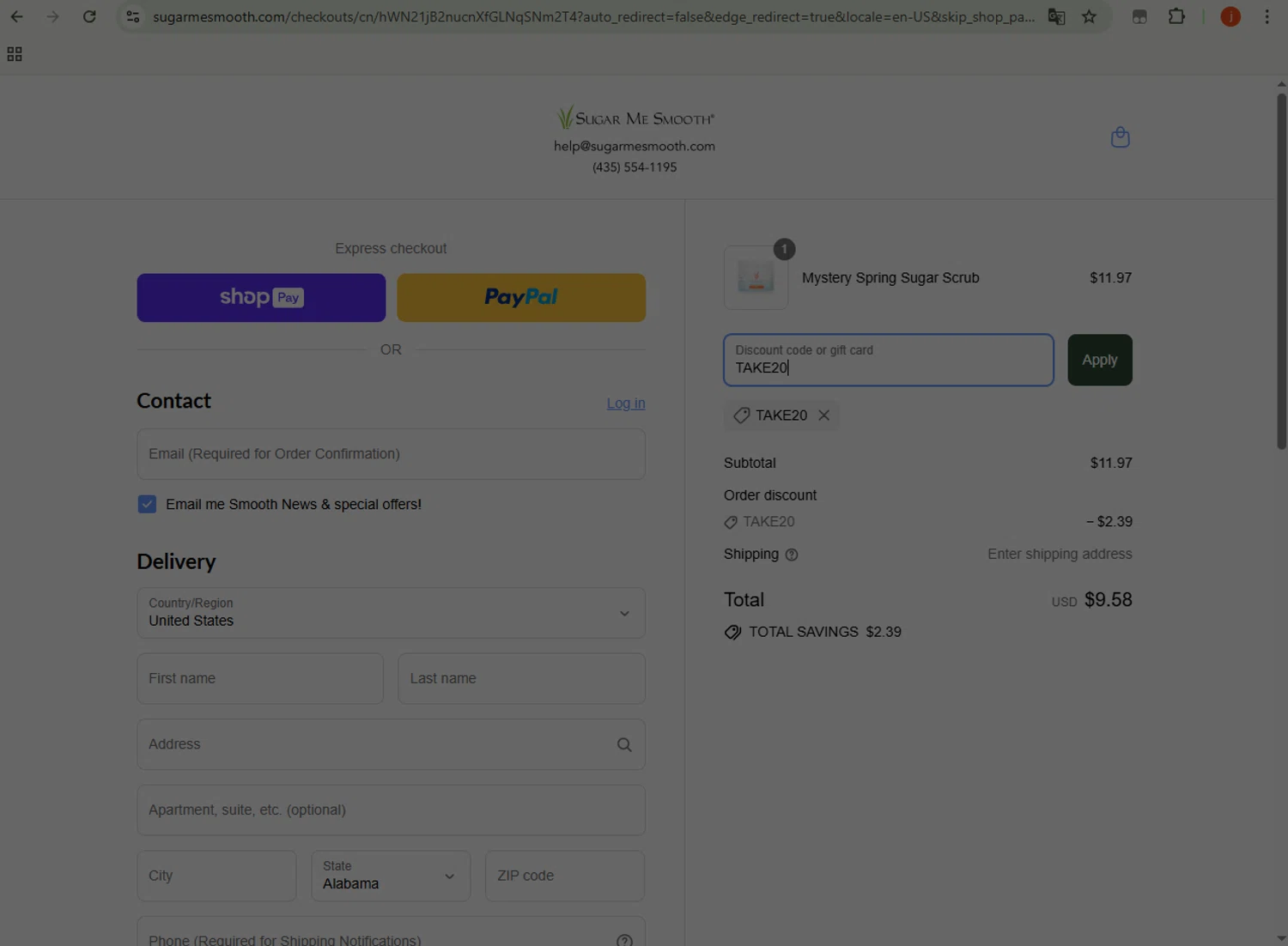Focus the Last name field
The image size is (1288, 946).
[x=521, y=678]
